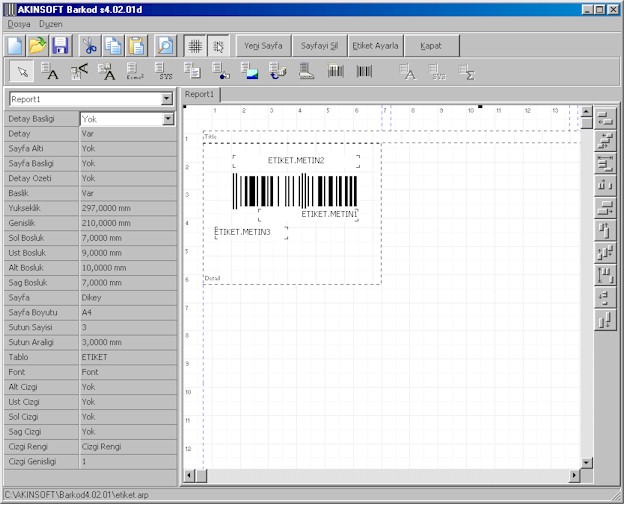
Task: Select the shape drawing tool
Action: (221, 72)
